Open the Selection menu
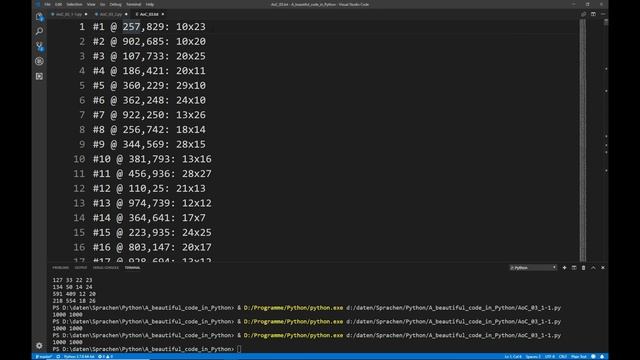 pos(74,4)
